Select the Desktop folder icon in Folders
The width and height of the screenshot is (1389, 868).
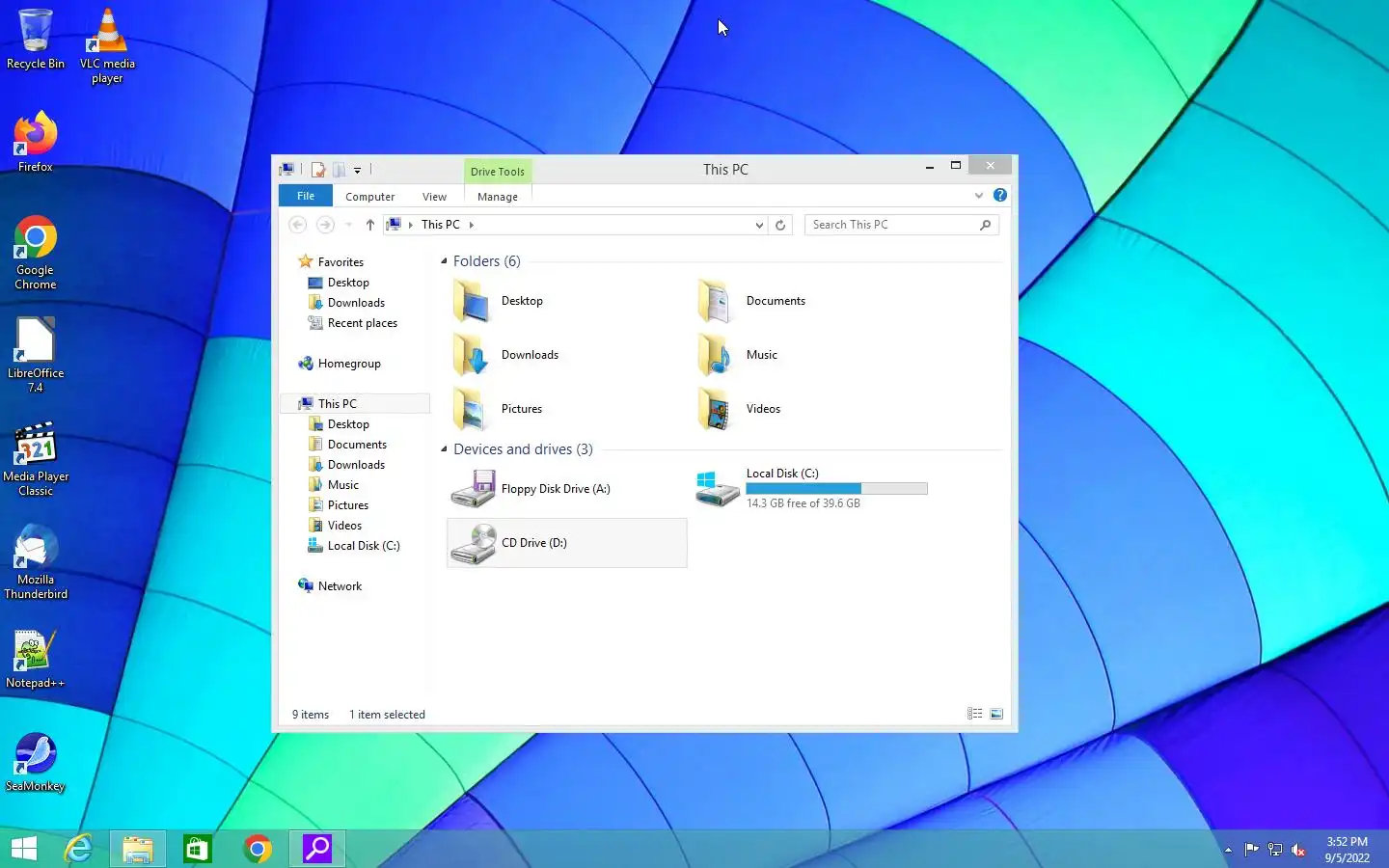472,301
